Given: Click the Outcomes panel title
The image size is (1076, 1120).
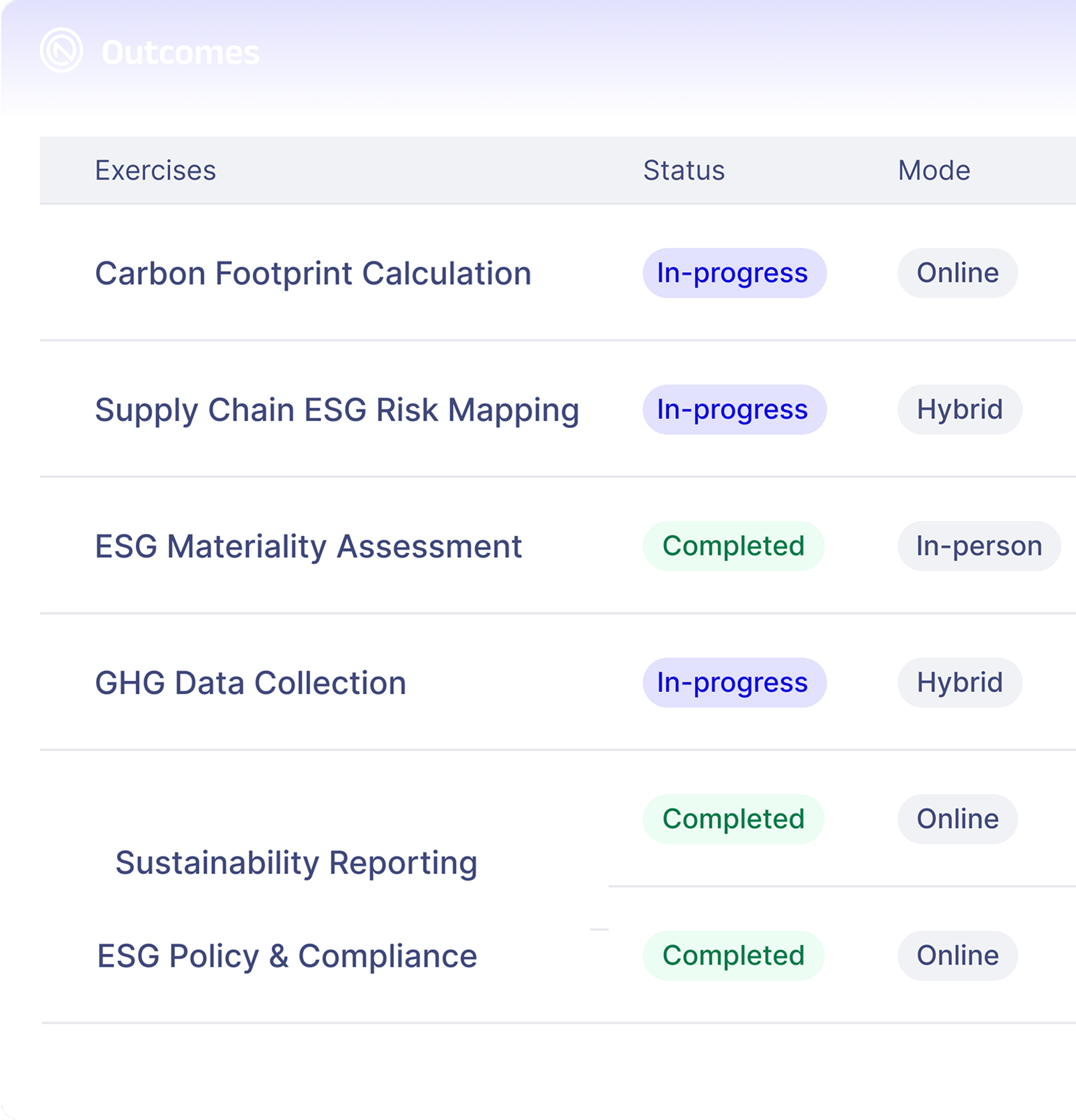Looking at the screenshot, I should coord(180,53).
